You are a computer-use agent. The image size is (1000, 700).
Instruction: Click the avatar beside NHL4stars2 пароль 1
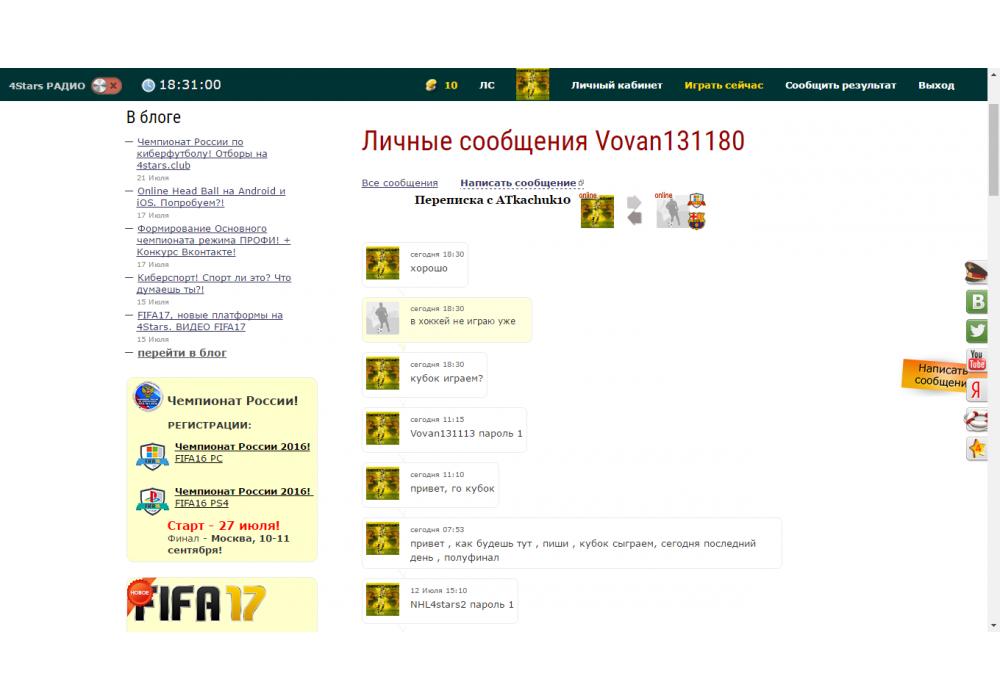click(x=383, y=600)
